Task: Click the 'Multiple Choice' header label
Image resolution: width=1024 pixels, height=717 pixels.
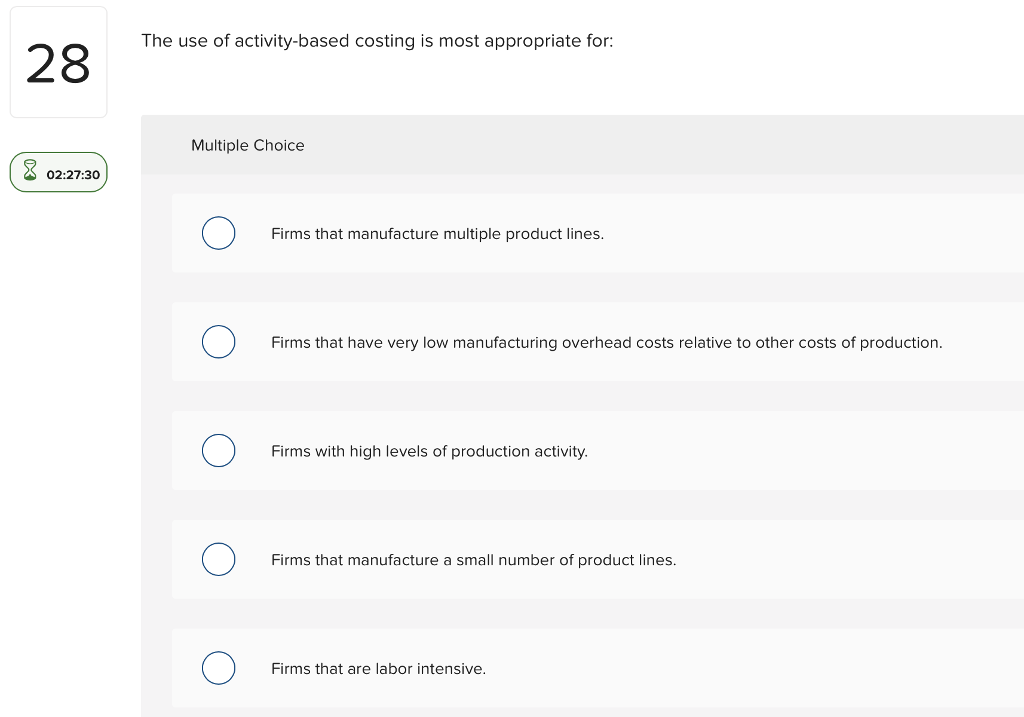Action: coord(247,146)
